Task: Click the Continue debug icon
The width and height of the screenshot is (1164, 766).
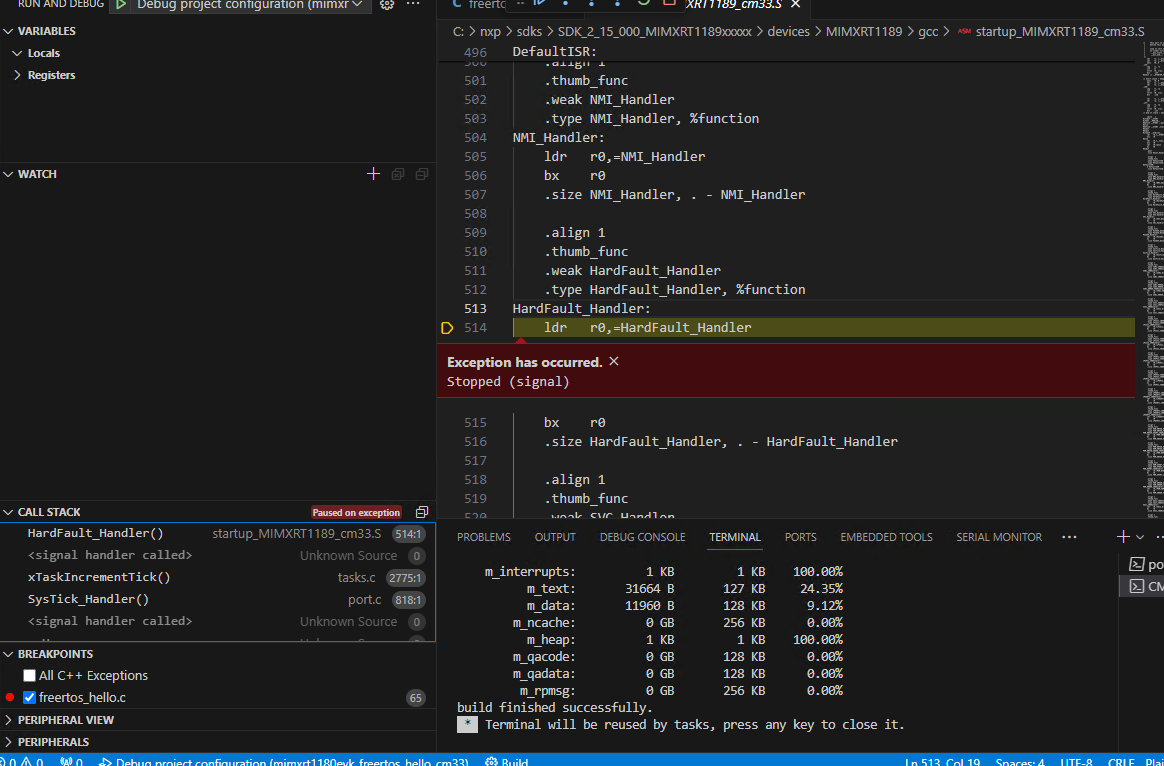Action: pyautogui.click(x=541, y=6)
